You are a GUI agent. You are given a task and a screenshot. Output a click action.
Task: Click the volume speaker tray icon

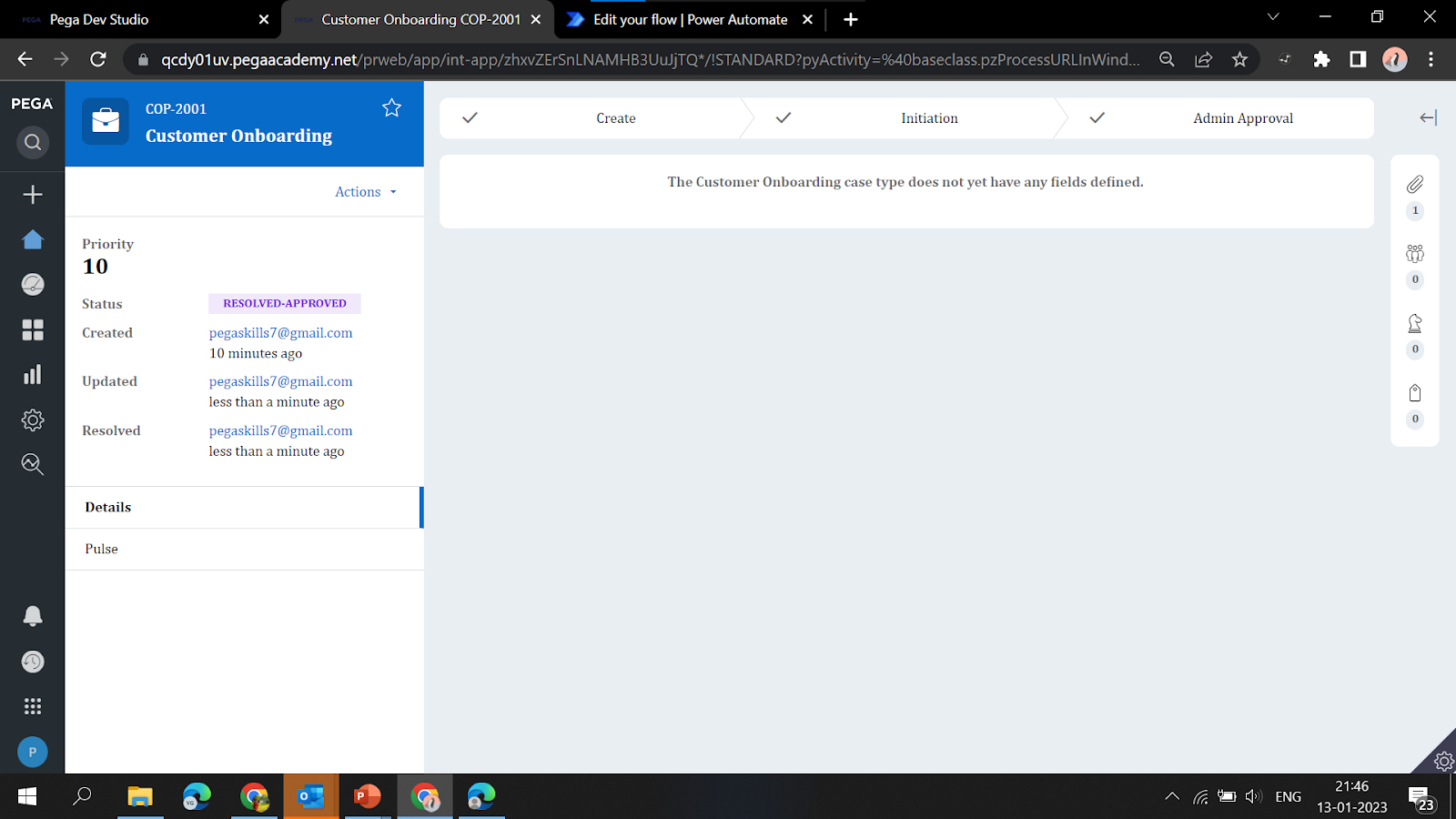pyautogui.click(x=1254, y=796)
